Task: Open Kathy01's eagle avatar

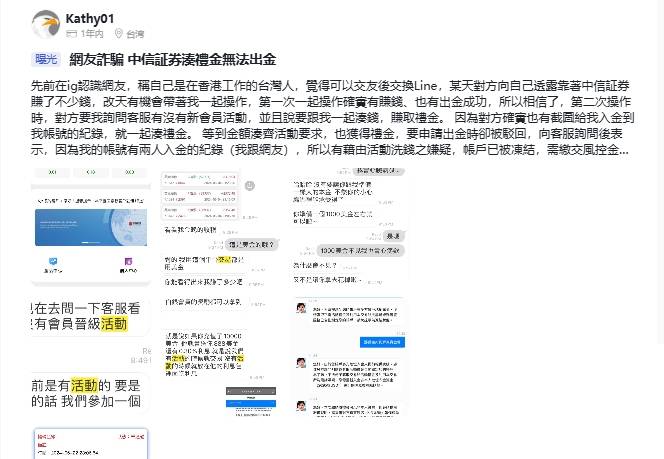Action: pos(46,24)
